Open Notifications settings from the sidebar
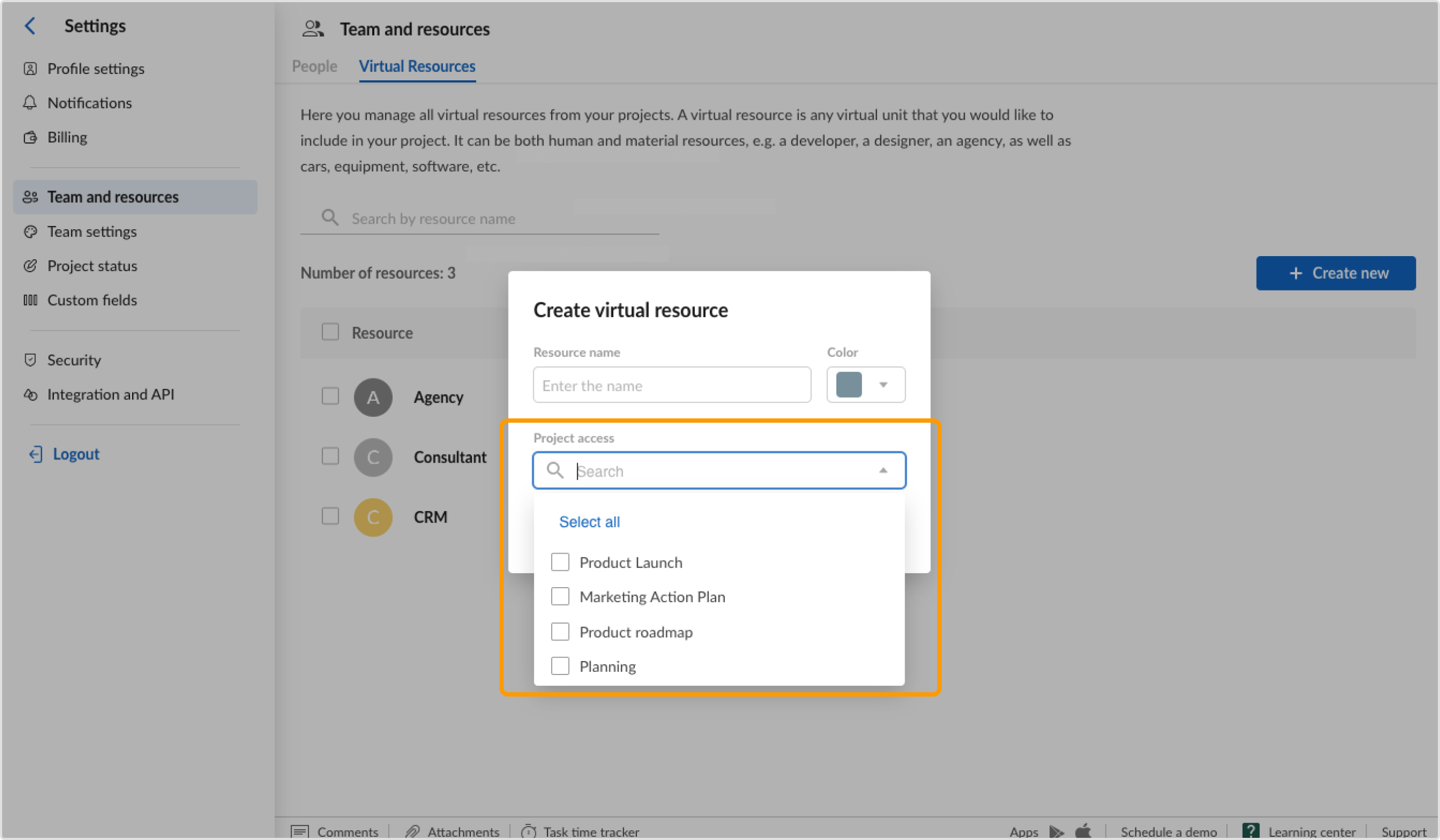1440x840 pixels. click(x=30, y=103)
